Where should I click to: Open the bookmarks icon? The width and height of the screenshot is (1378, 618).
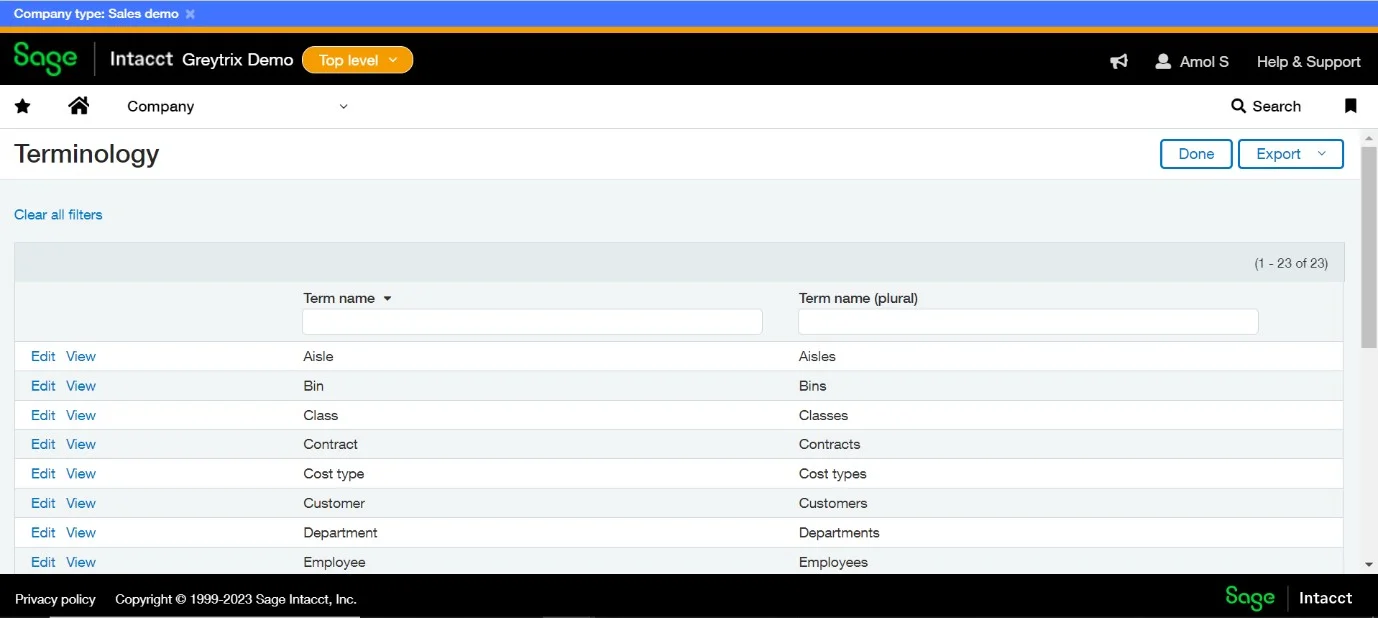click(x=1350, y=106)
